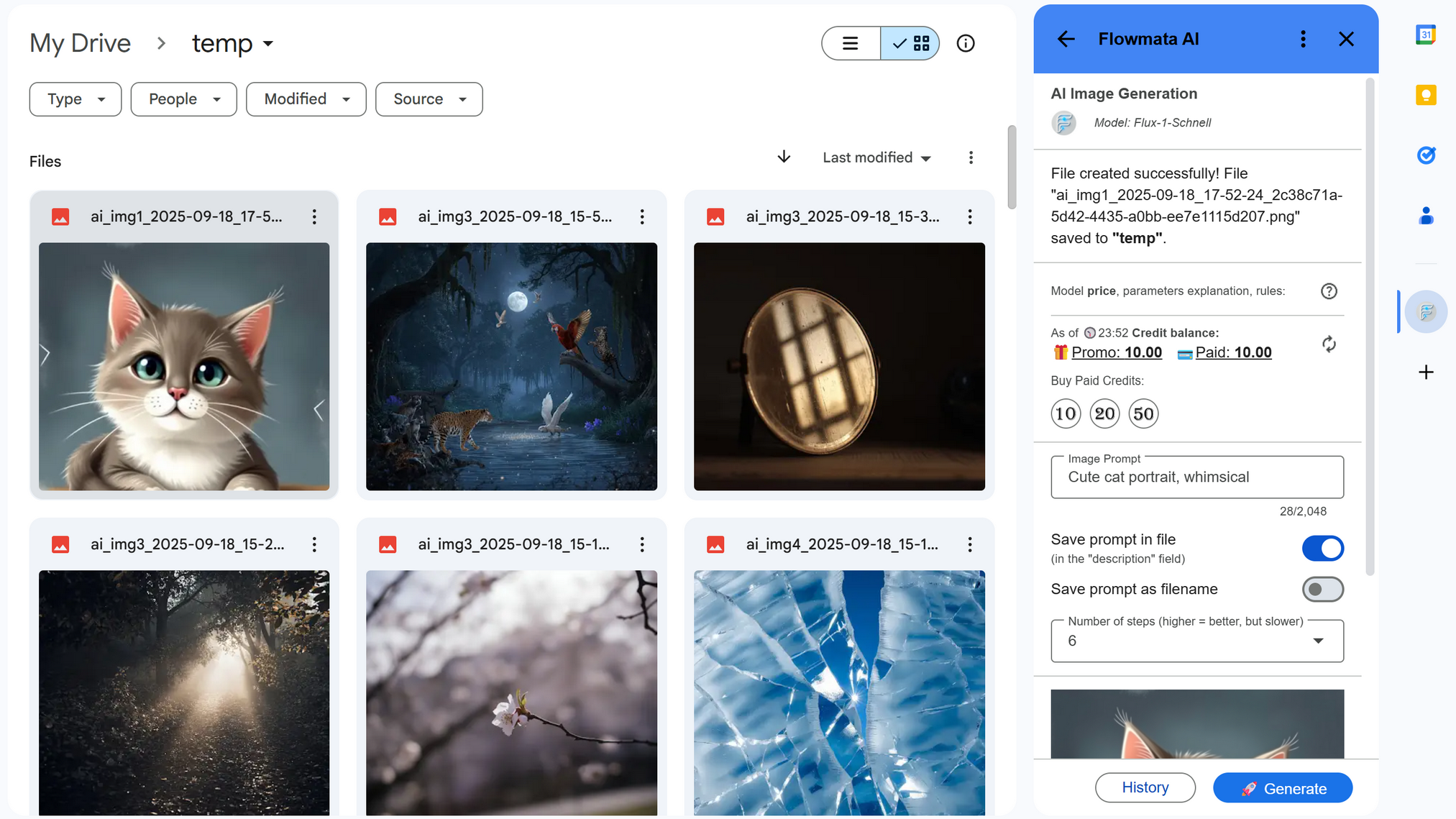
Task: Open Flowmata AI three-dot menu
Action: coord(1302,39)
